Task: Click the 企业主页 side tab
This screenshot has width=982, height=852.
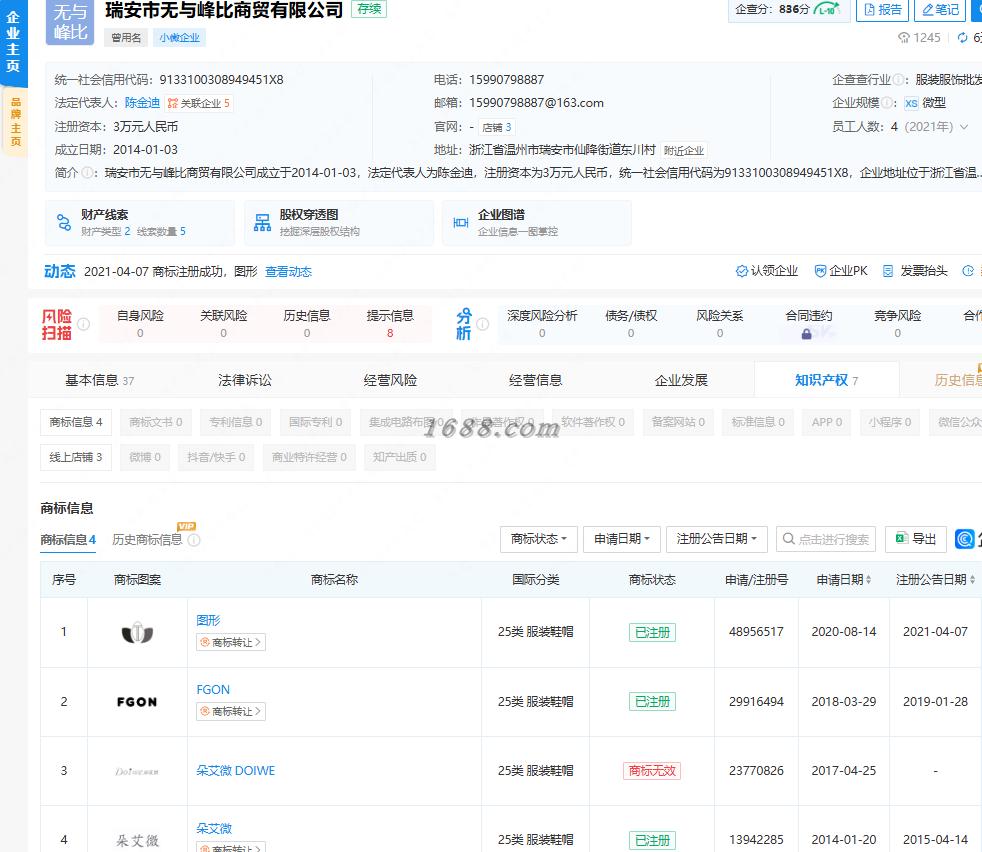Action: click(13, 41)
